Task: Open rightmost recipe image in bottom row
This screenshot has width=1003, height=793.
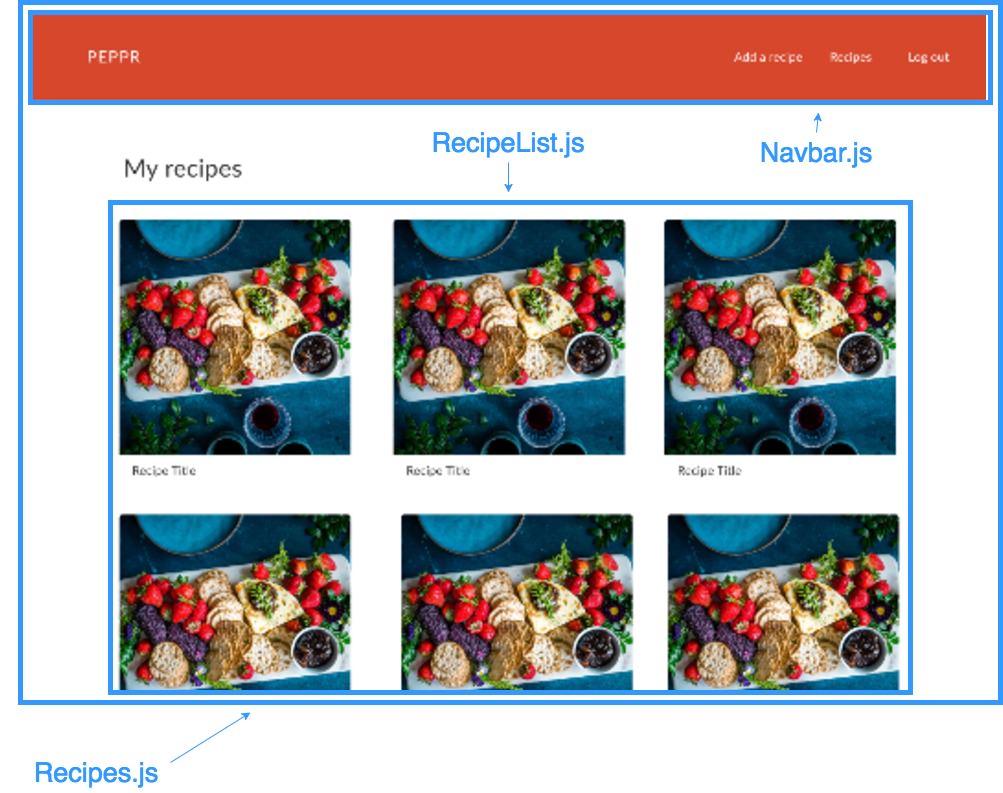Action: pos(783,602)
